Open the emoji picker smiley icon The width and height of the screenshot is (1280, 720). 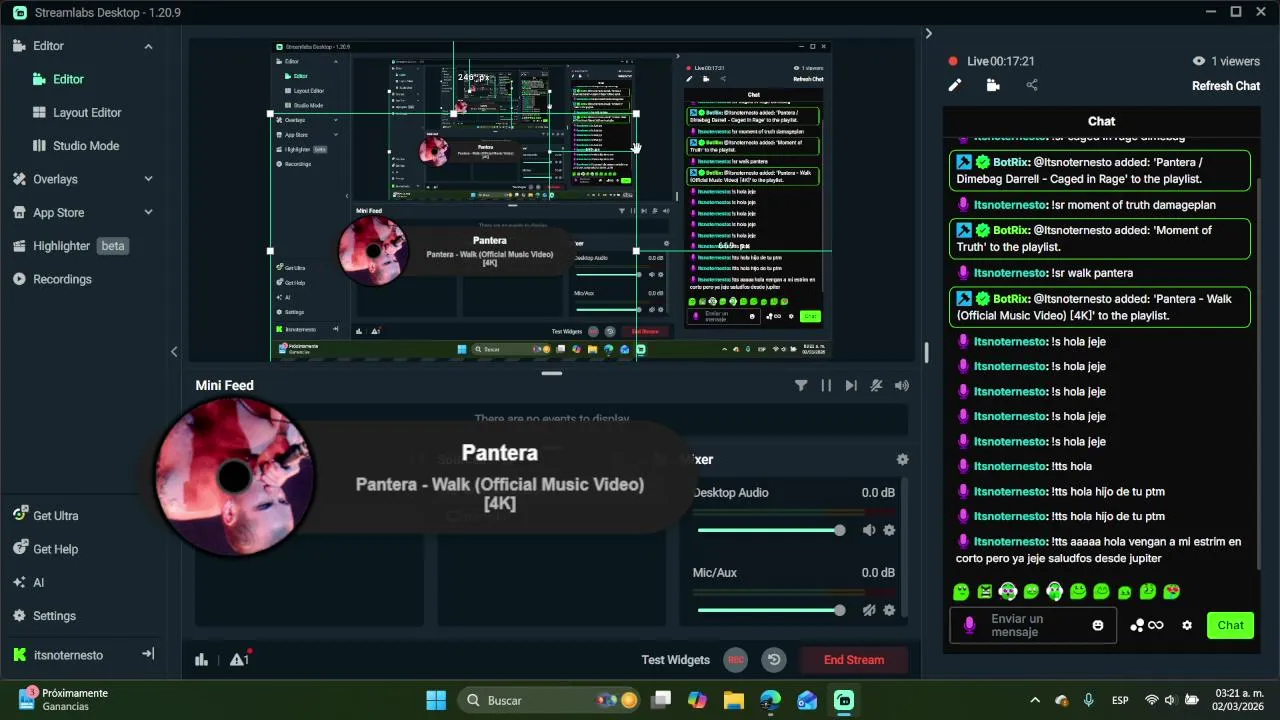[1098, 625]
